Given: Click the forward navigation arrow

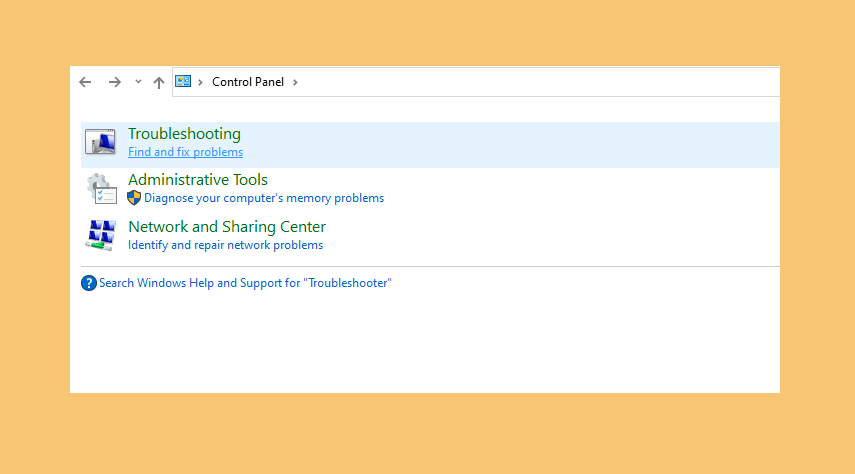Looking at the screenshot, I should [x=115, y=82].
